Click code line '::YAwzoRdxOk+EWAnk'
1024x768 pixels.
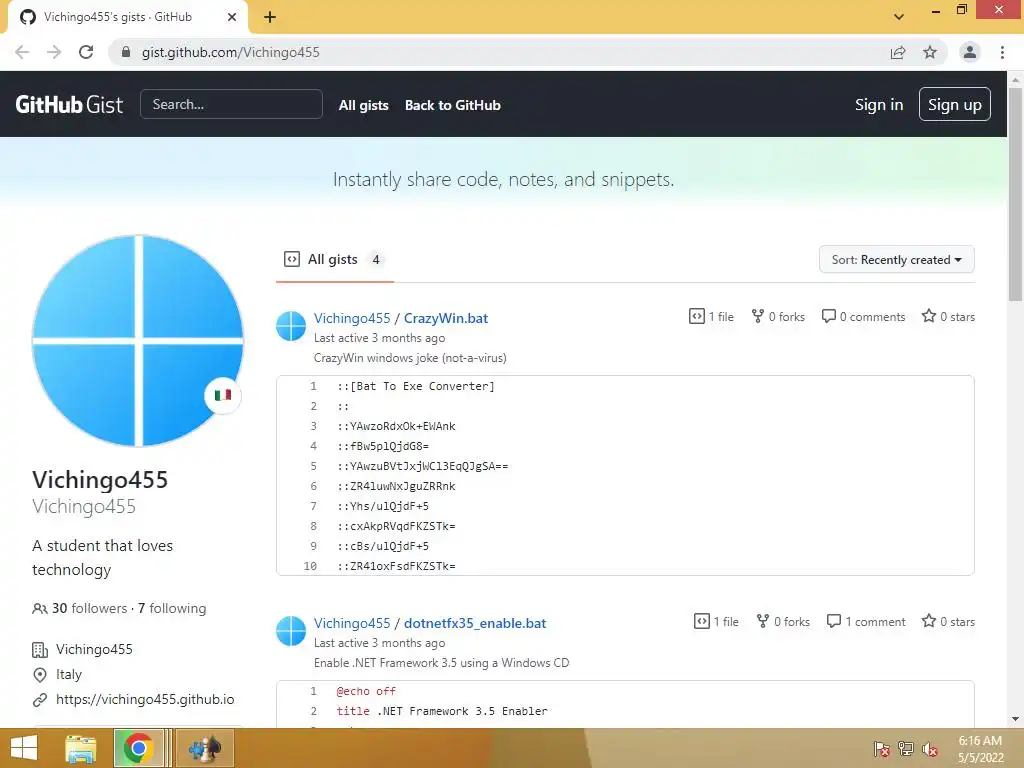[396, 426]
